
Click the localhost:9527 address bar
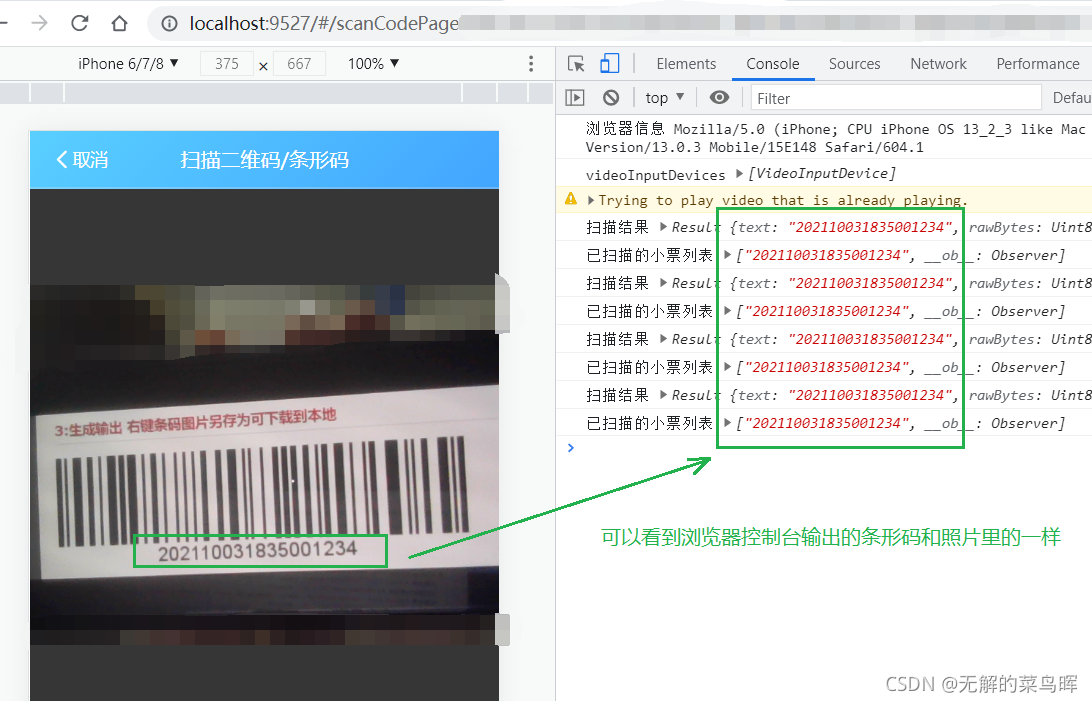(x=618, y=24)
